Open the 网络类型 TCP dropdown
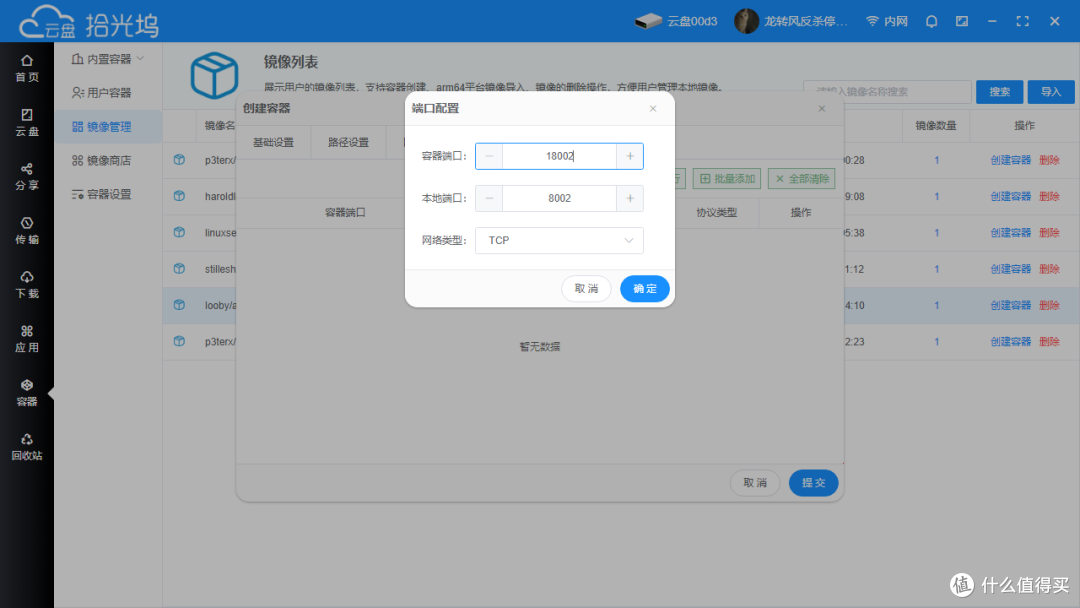 pos(559,240)
